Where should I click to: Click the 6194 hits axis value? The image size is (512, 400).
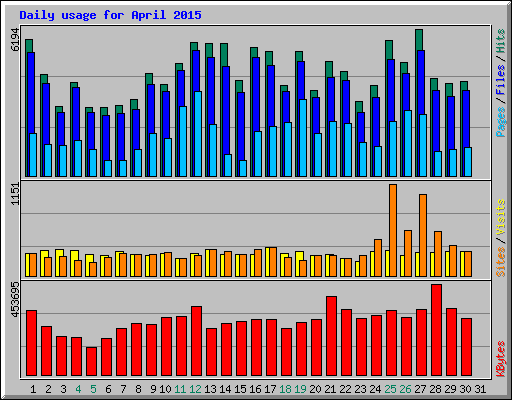[15, 40]
